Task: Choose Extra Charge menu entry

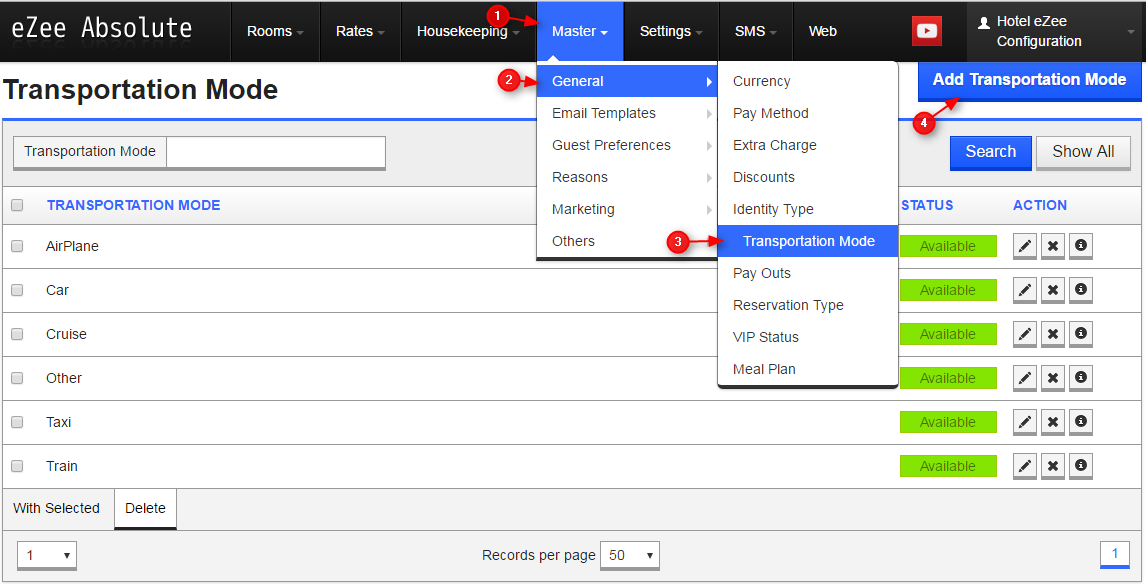Action: pos(808,145)
